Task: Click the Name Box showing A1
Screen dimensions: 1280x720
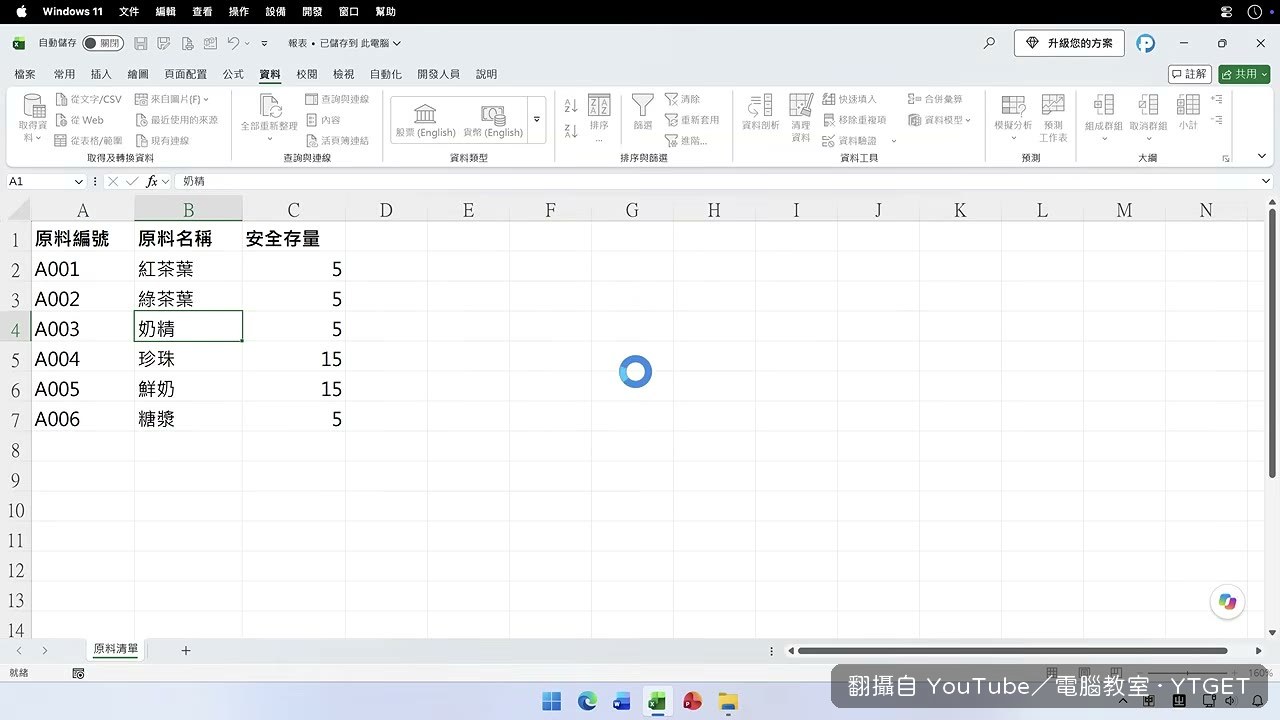Action: pyautogui.click(x=46, y=181)
